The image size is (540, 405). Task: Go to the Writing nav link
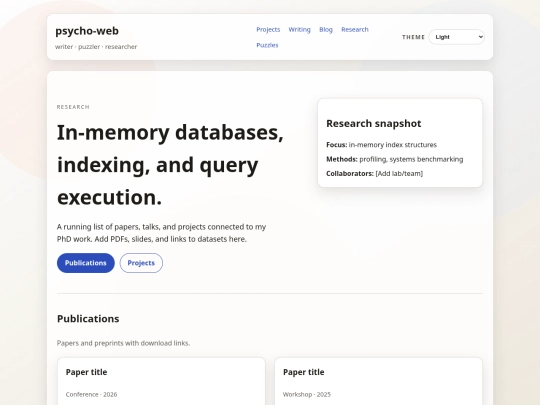coord(299,30)
